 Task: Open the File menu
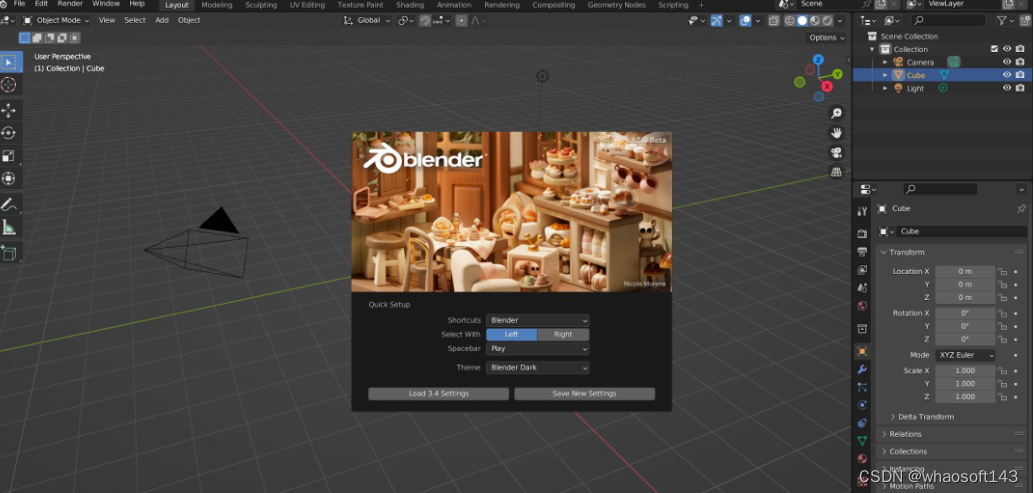(x=19, y=4)
